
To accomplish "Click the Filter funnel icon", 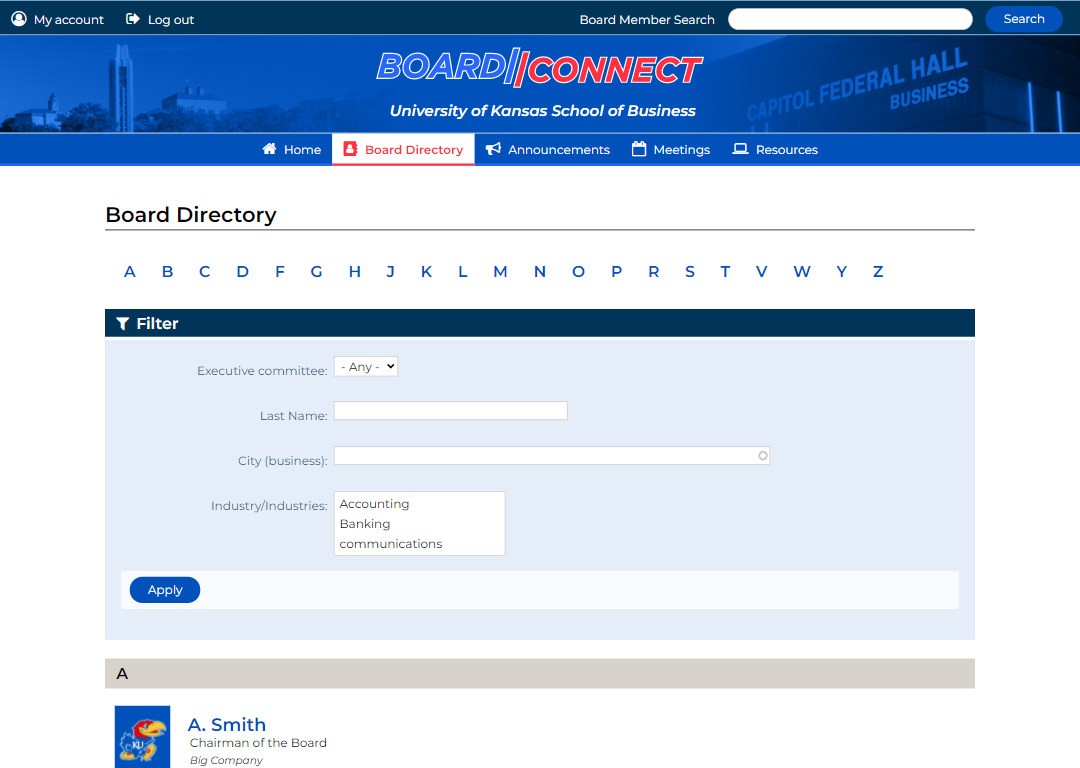I will 123,323.
